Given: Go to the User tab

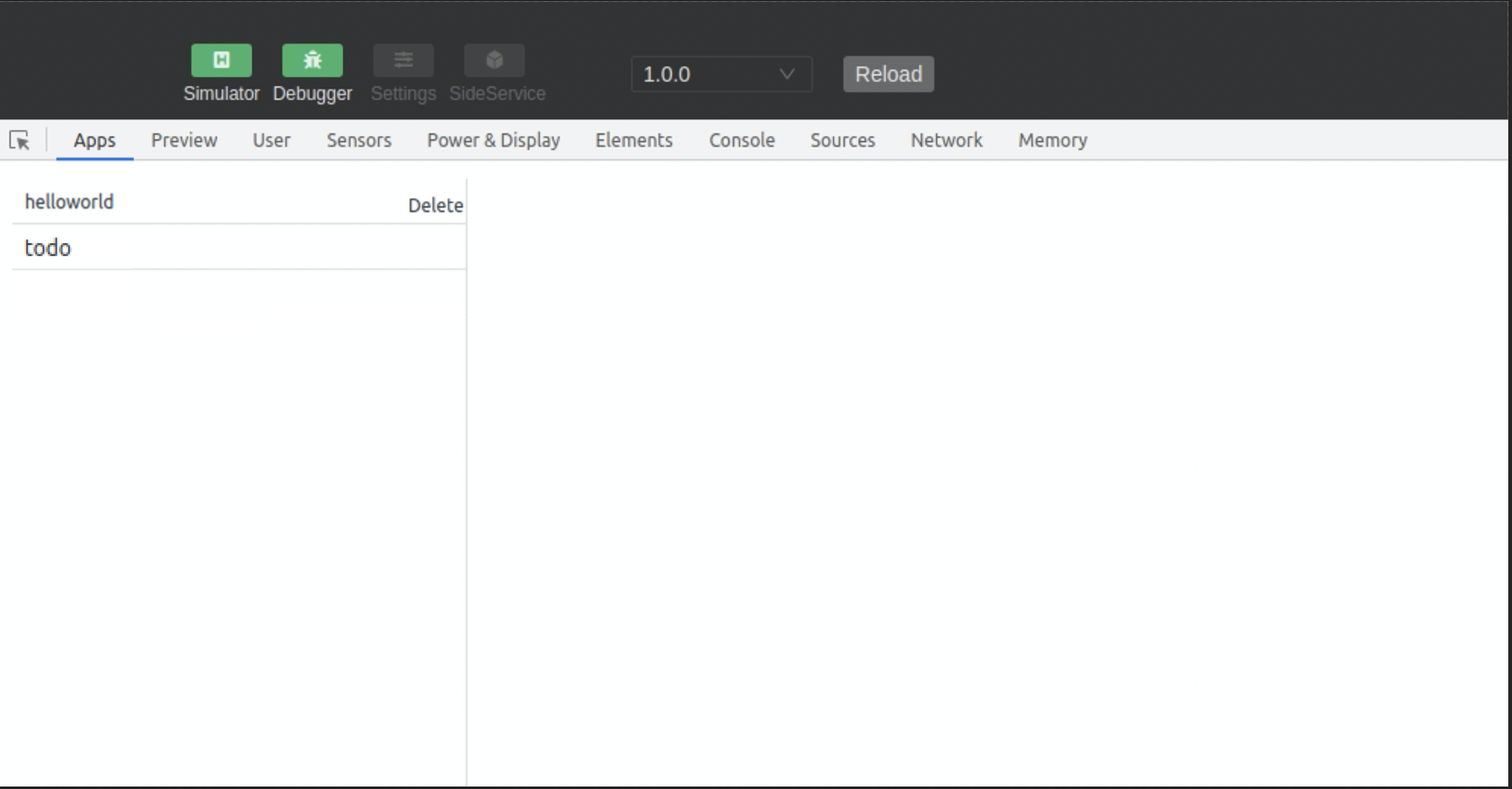Looking at the screenshot, I should (271, 141).
